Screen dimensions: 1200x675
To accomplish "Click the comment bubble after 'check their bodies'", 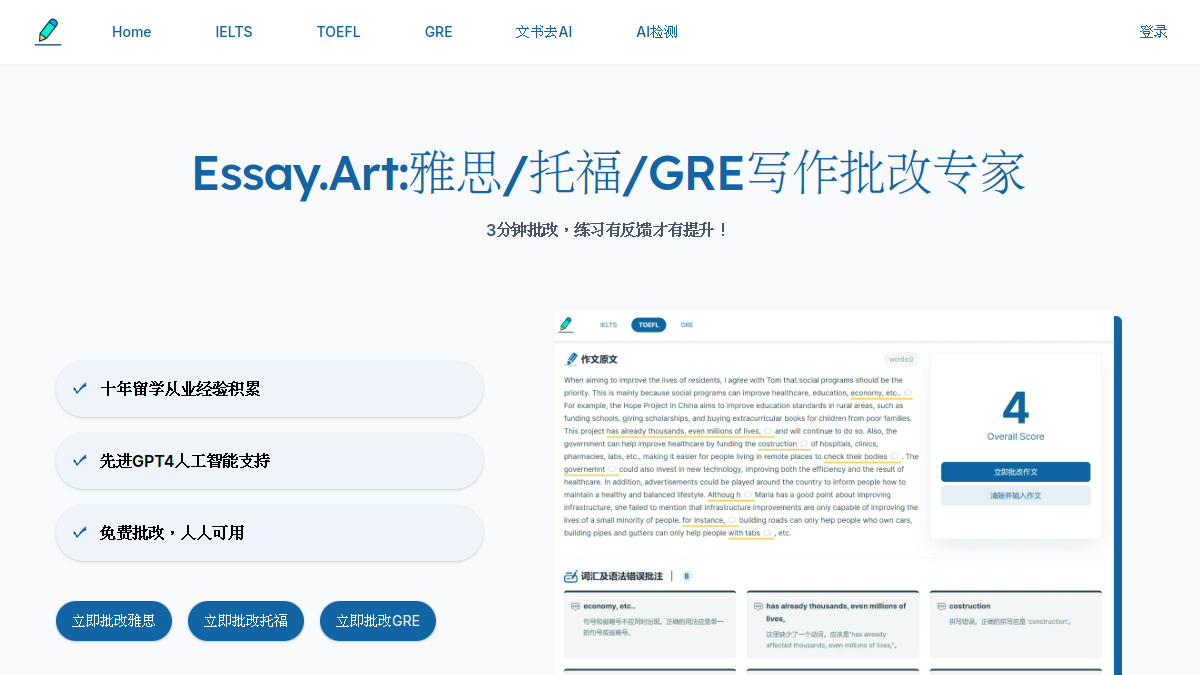I will (x=895, y=457).
